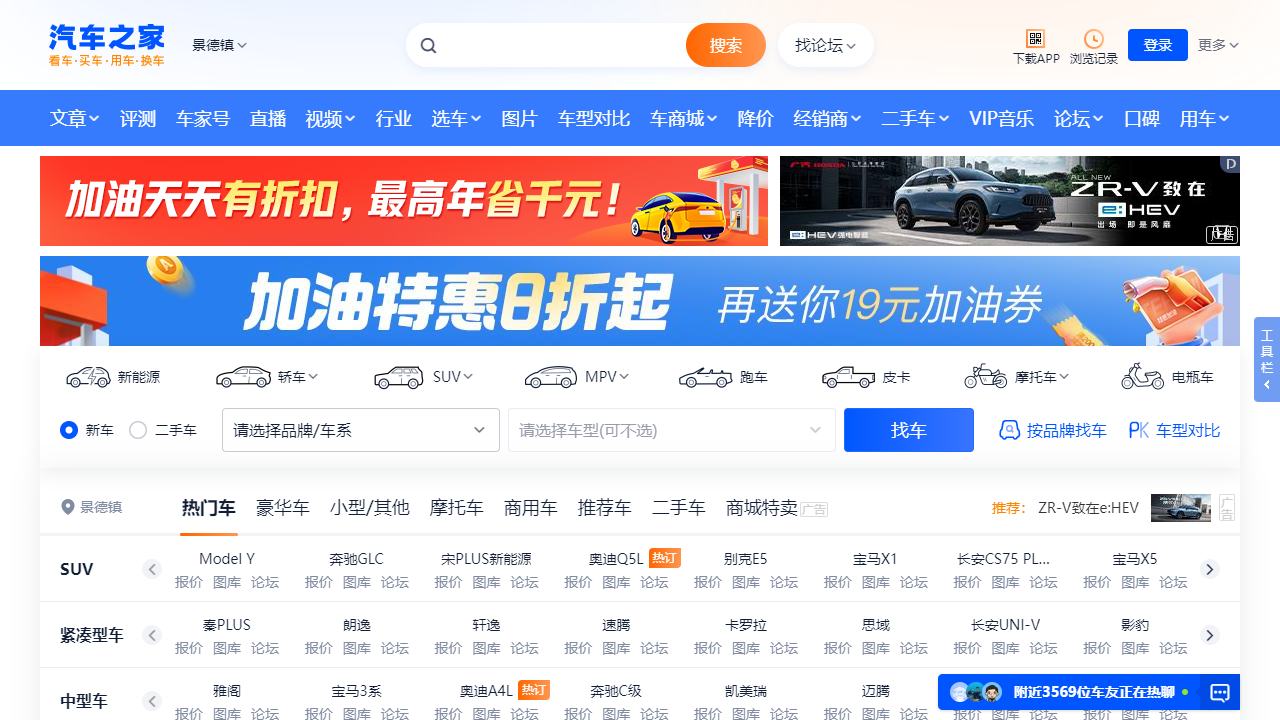
Task: Select the 电瓶车 scooter icon
Action: [1141, 376]
